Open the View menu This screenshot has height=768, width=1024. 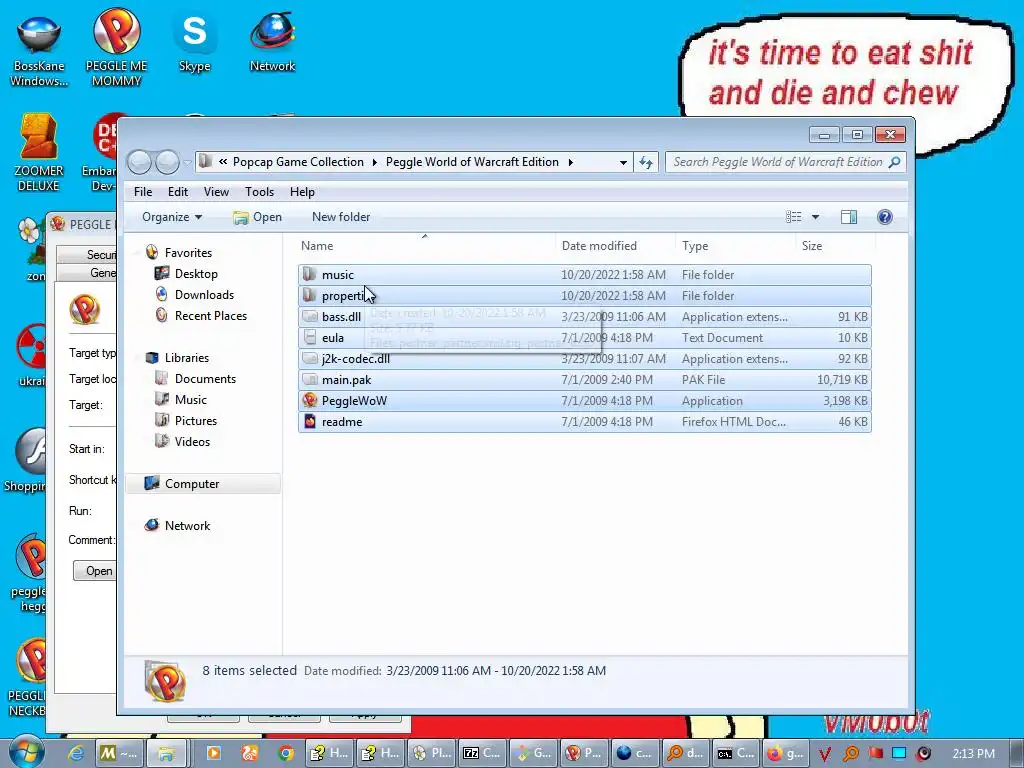[x=216, y=191]
